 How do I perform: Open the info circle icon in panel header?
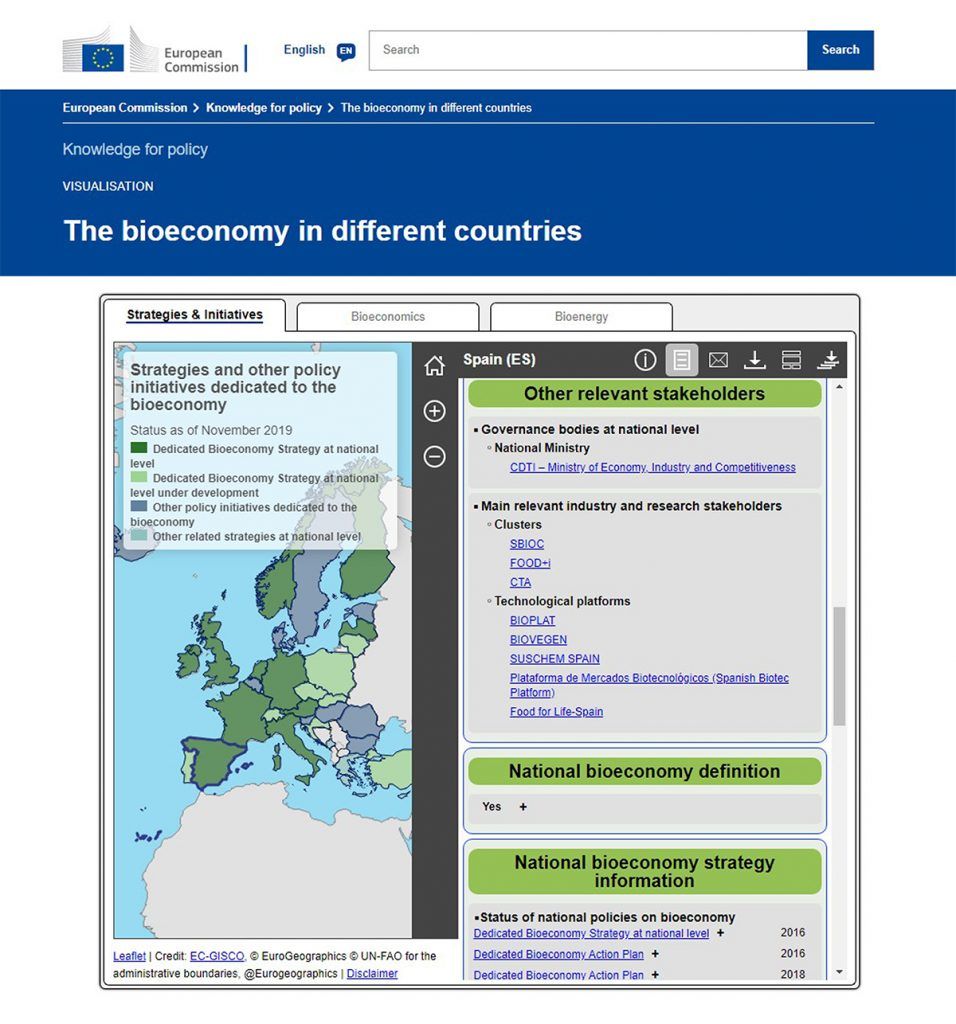645,360
